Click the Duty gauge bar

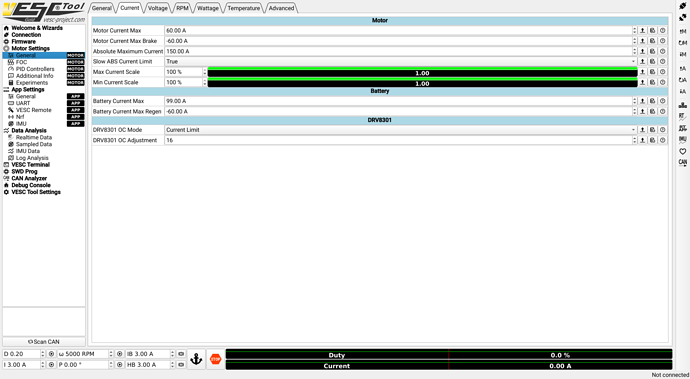pos(449,355)
